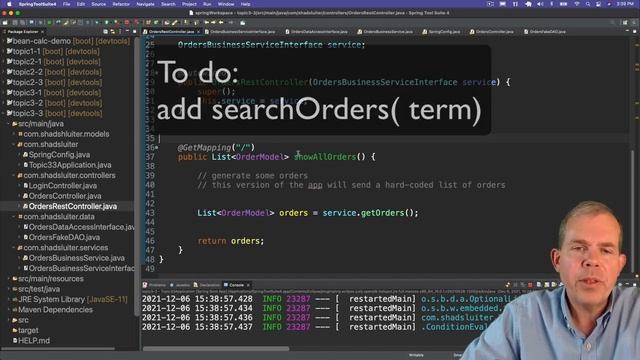The image size is (640, 360).
Task: Expand the topic1-1 project node
Action: (4, 51)
